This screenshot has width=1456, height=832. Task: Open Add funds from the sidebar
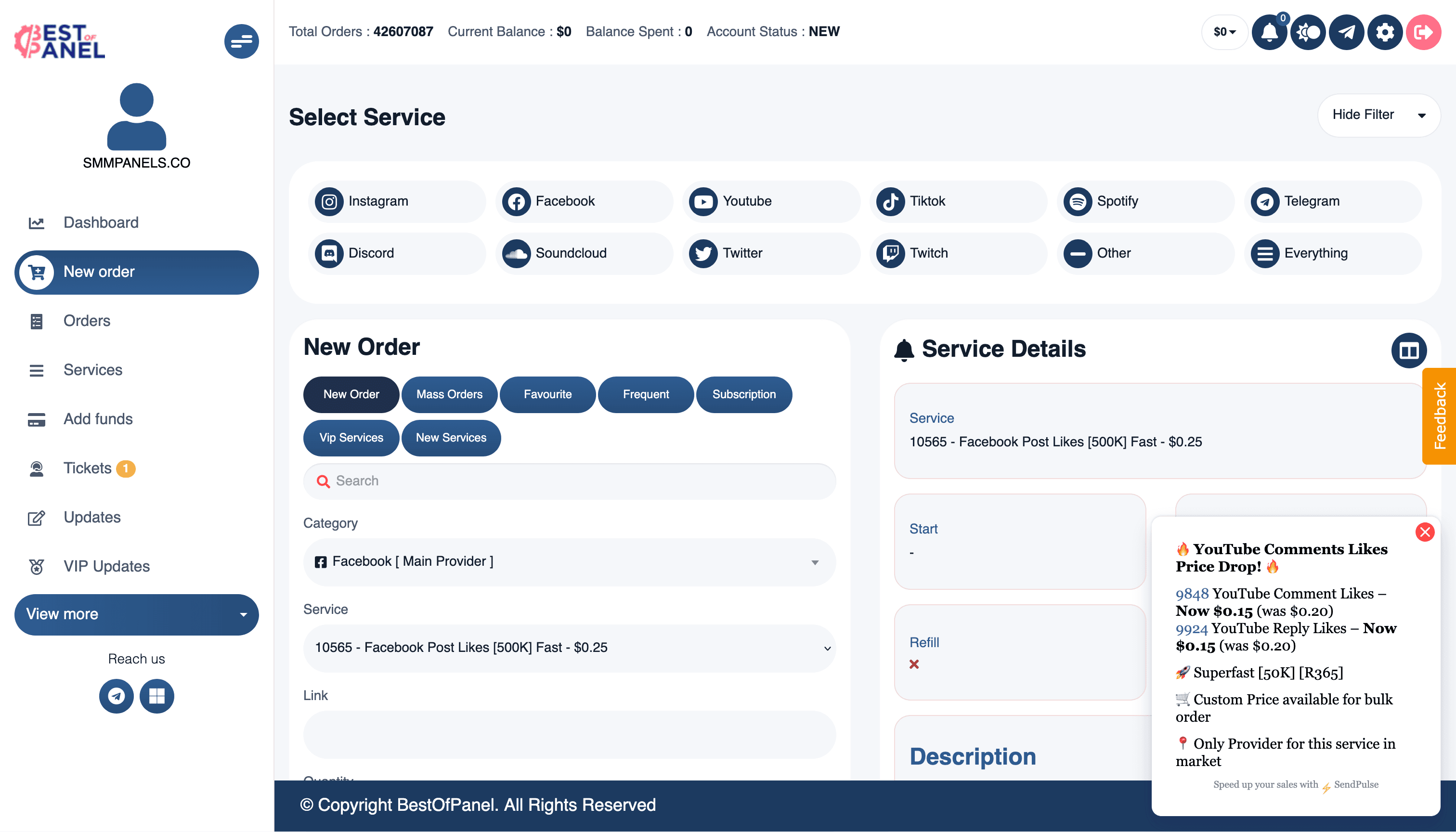(x=98, y=419)
